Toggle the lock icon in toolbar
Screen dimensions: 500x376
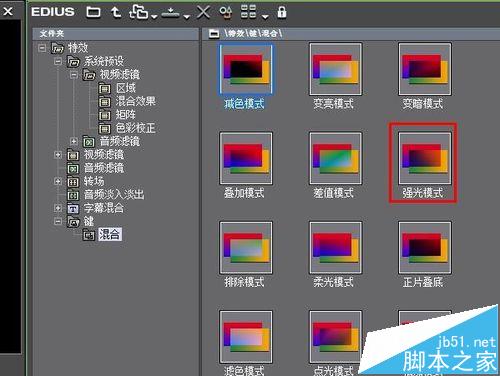282,12
